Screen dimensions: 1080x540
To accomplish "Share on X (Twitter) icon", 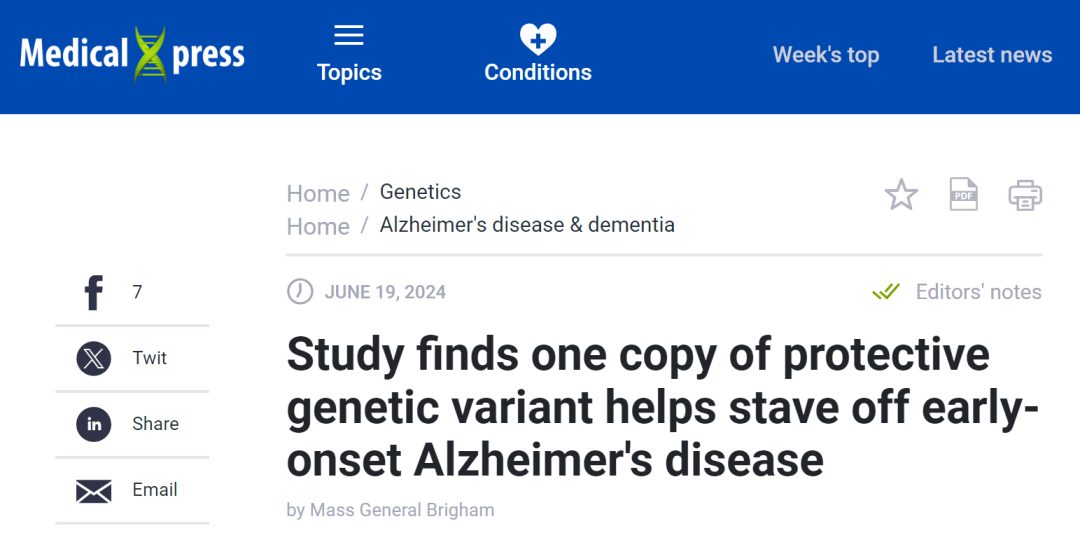I will [94, 358].
